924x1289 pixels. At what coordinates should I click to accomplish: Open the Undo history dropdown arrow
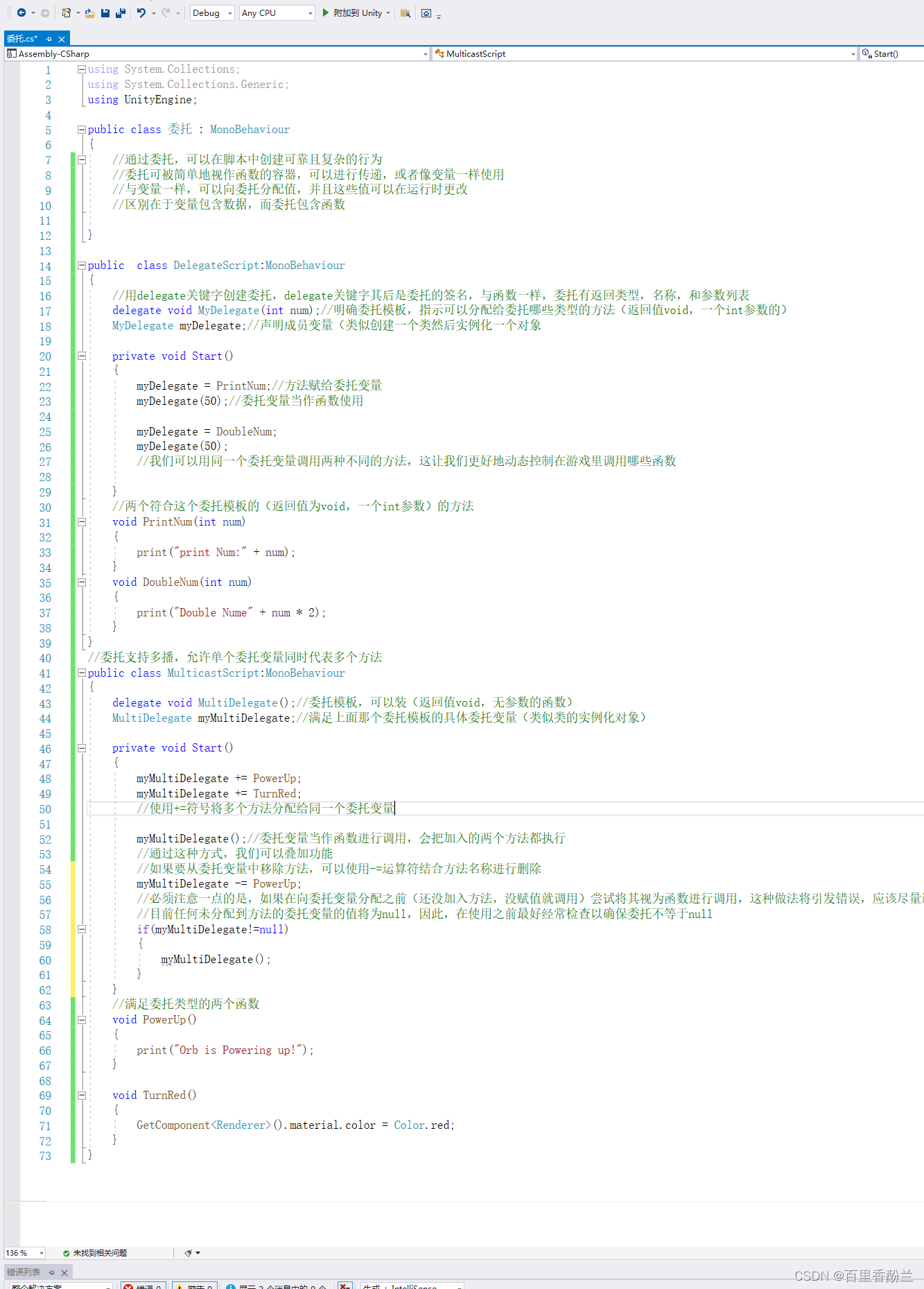pos(153,12)
